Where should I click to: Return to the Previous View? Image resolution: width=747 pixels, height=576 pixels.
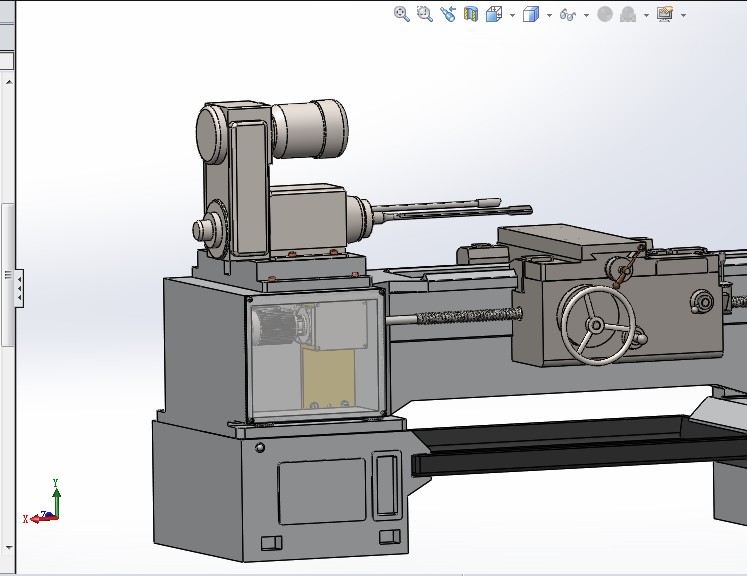448,14
